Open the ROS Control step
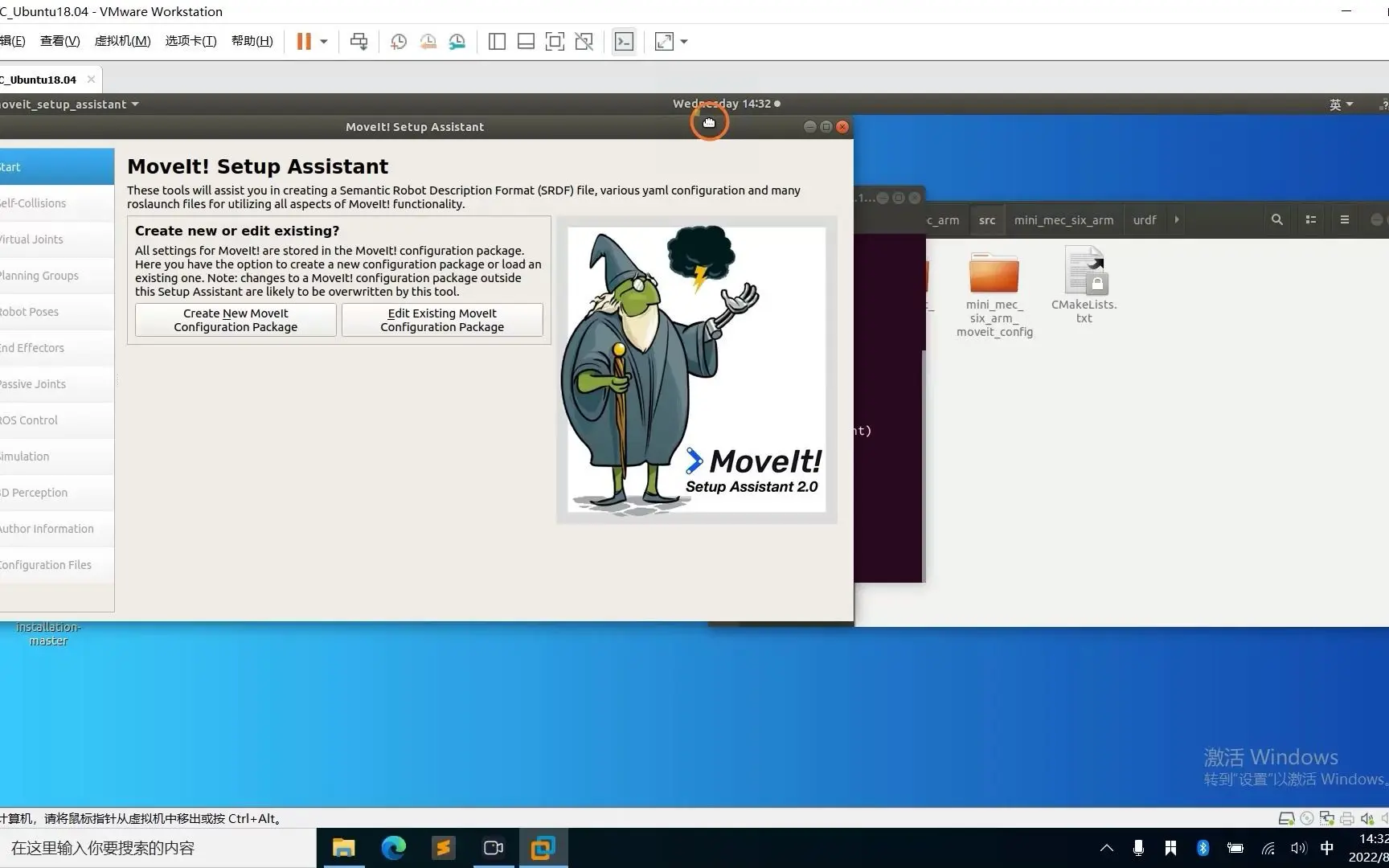The image size is (1389, 868). (x=56, y=420)
